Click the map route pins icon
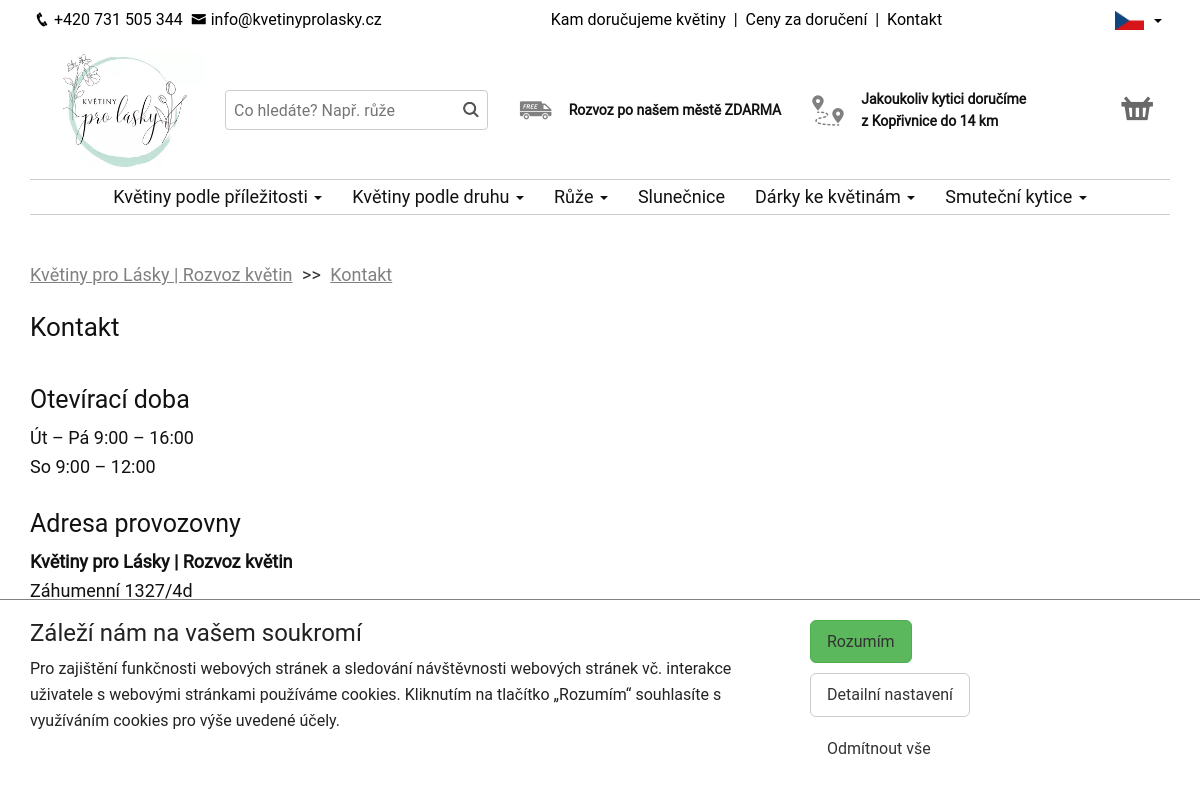Image resolution: width=1200 pixels, height=800 pixels. 828,110
